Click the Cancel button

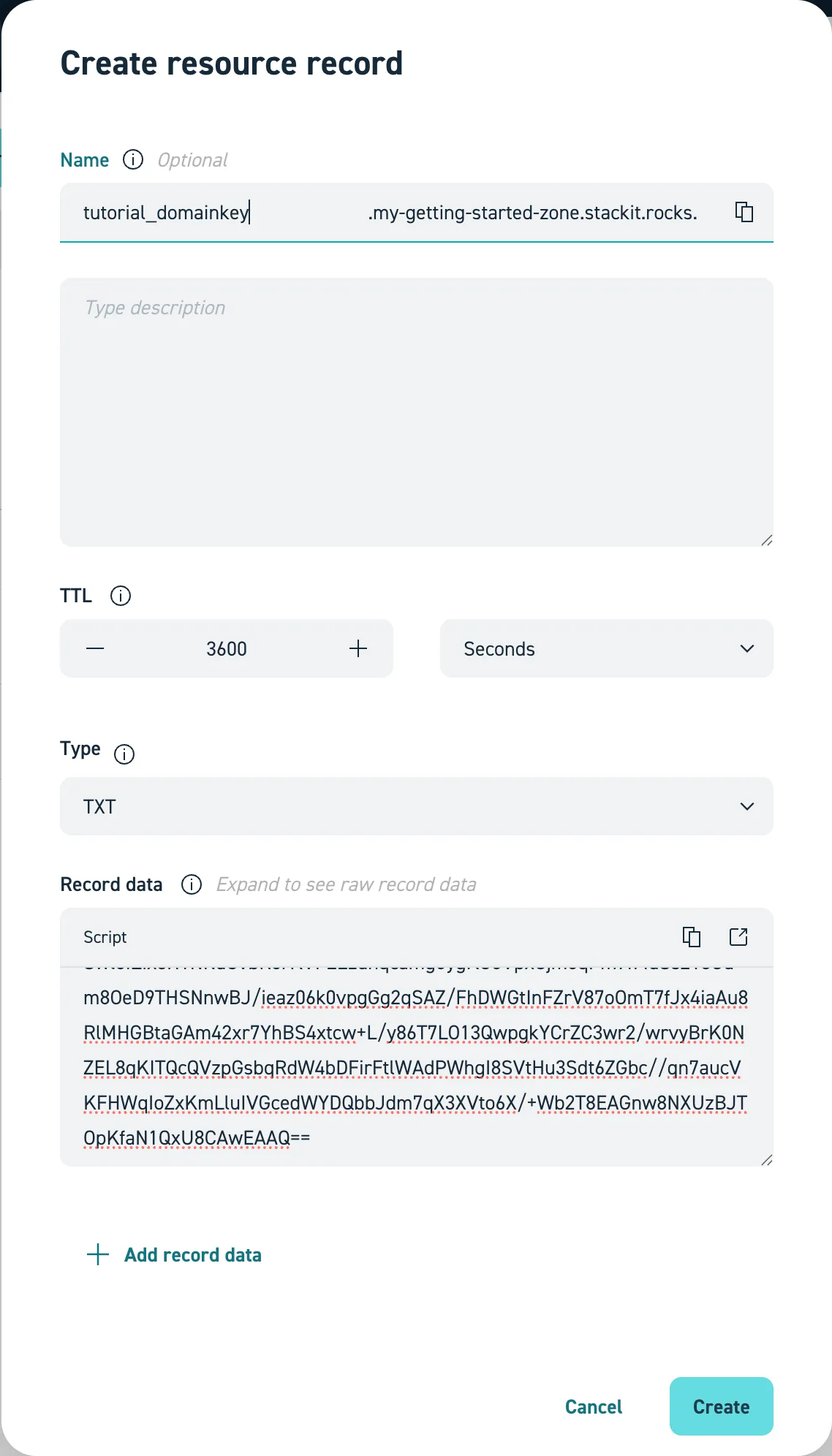click(593, 1406)
